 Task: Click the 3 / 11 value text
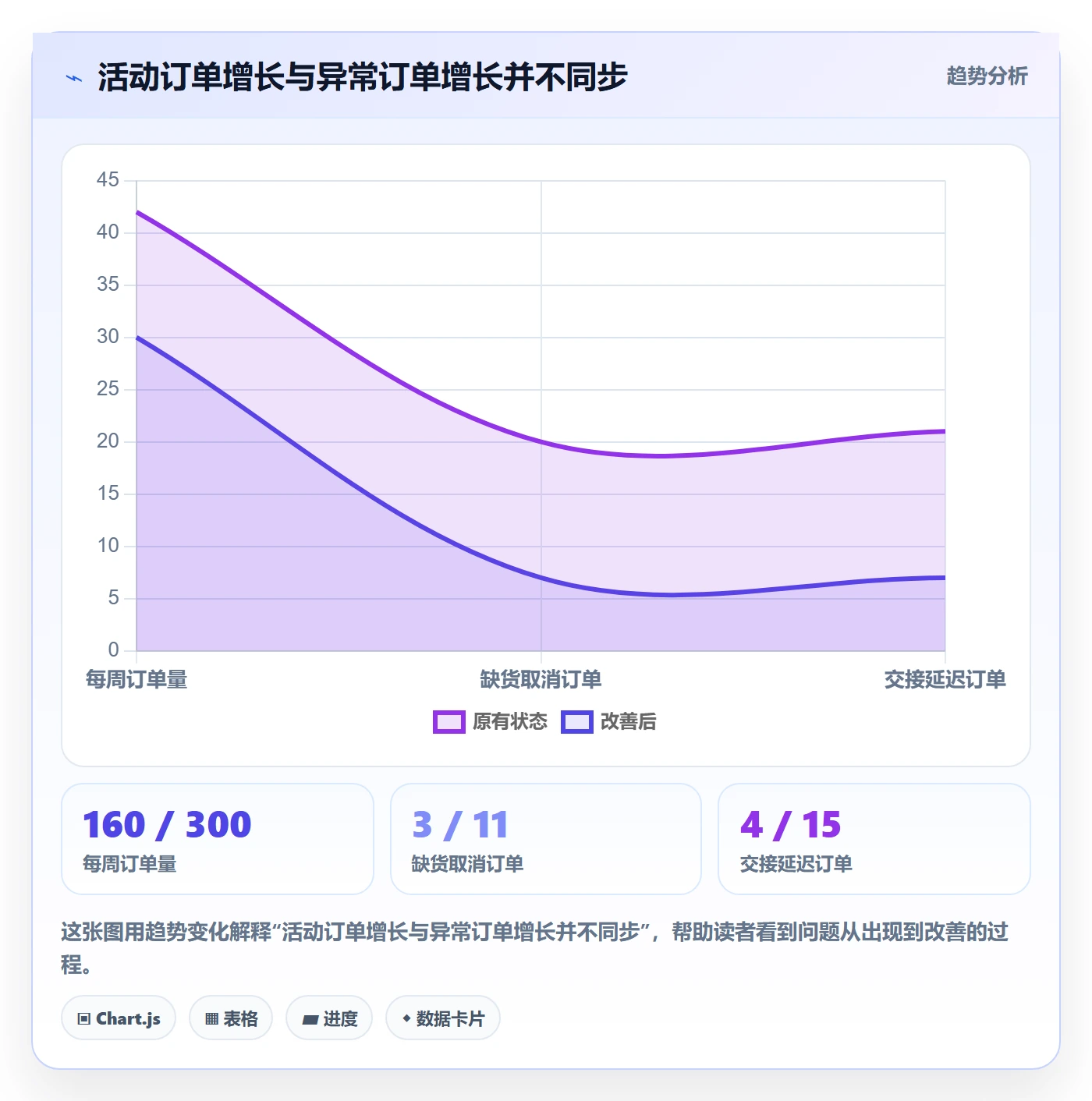pyautogui.click(x=460, y=824)
